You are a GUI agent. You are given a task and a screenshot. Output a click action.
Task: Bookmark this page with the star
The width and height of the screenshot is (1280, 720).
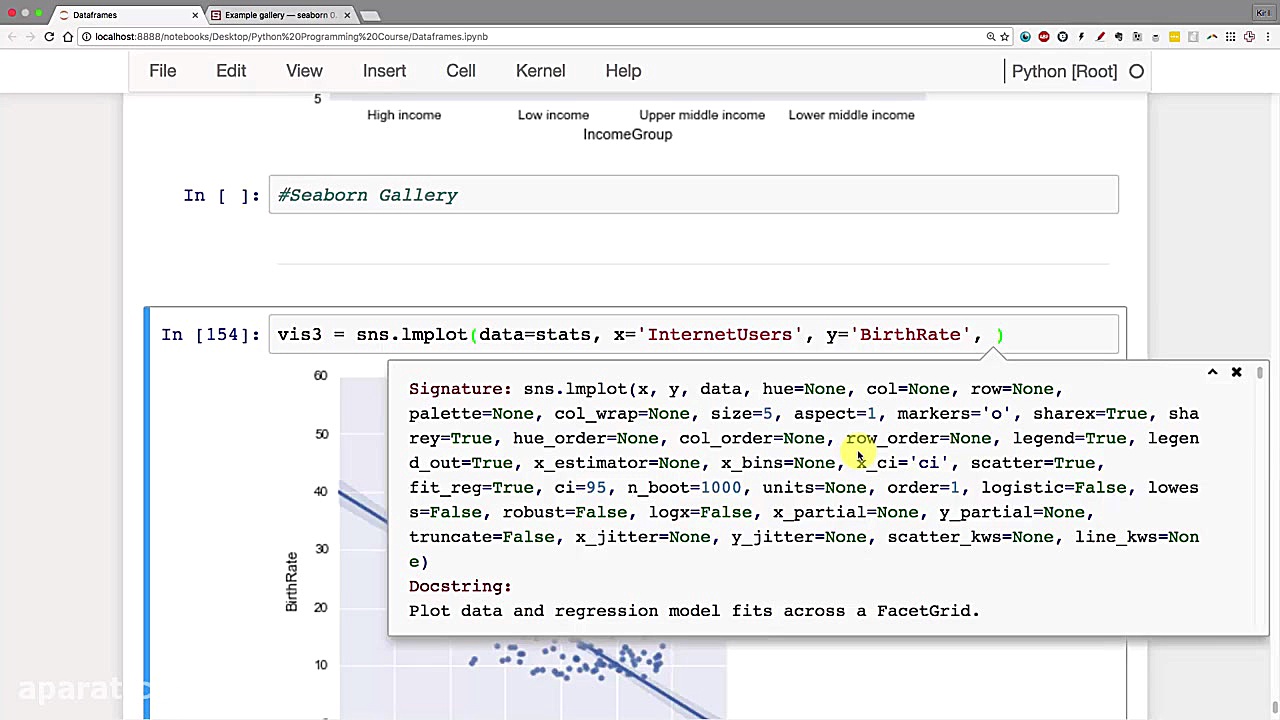click(1004, 36)
